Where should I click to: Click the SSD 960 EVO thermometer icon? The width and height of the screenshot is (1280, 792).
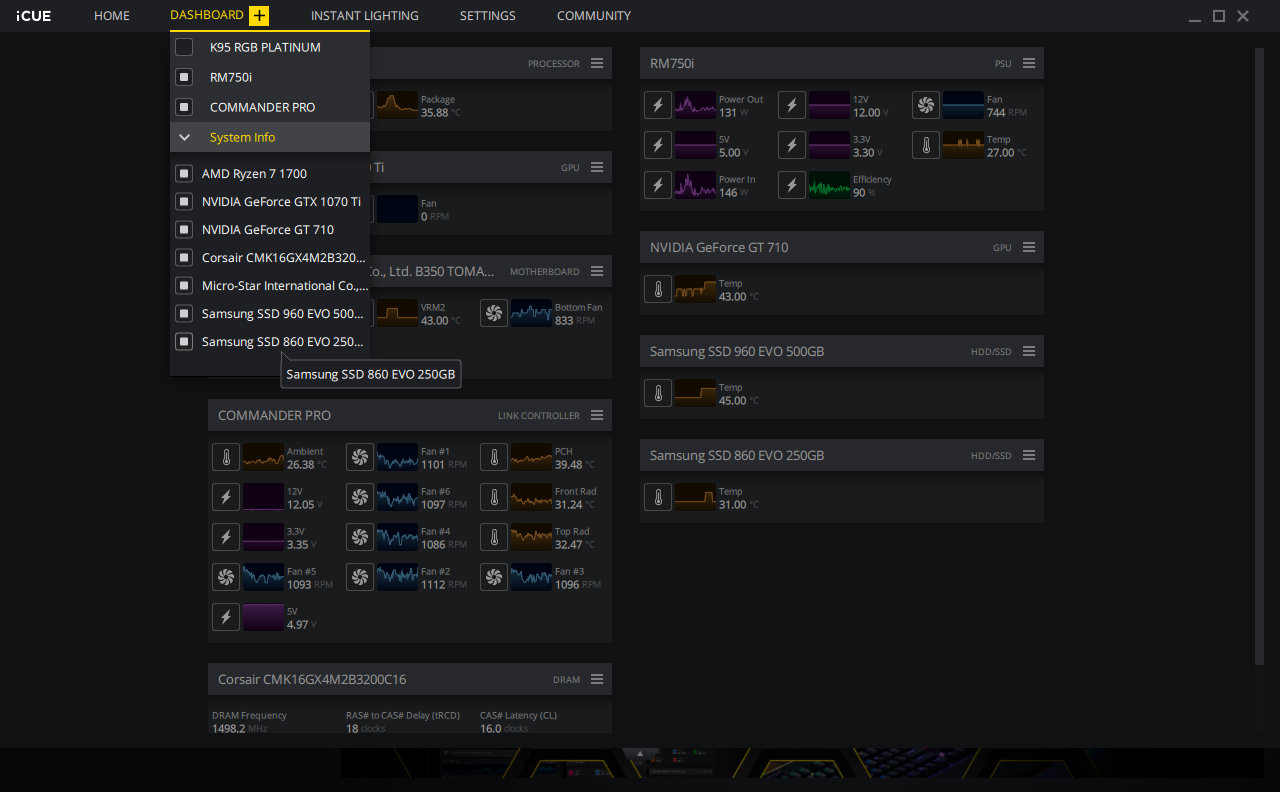point(658,393)
